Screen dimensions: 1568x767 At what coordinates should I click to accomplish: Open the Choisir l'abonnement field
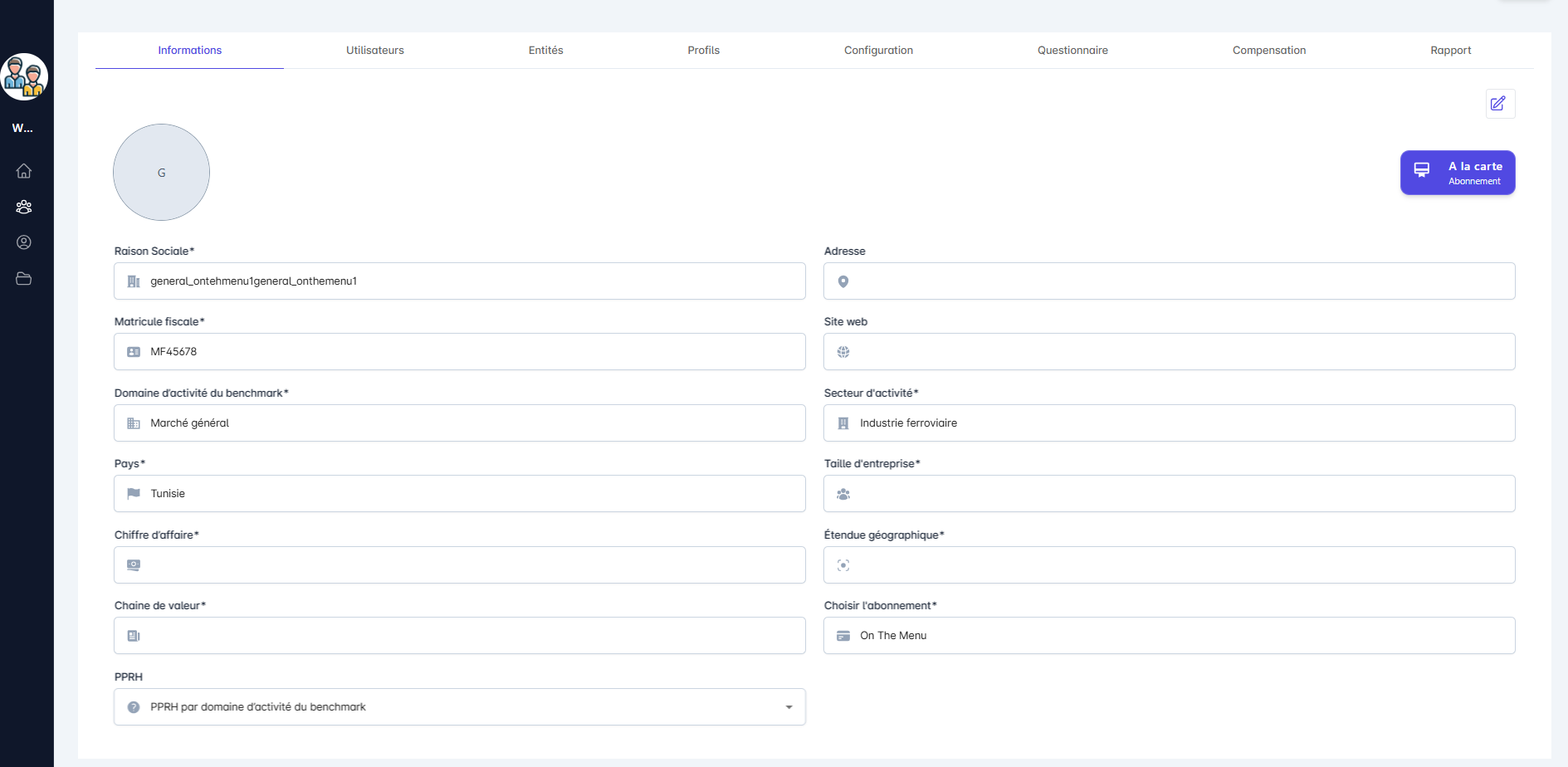click(x=1169, y=636)
